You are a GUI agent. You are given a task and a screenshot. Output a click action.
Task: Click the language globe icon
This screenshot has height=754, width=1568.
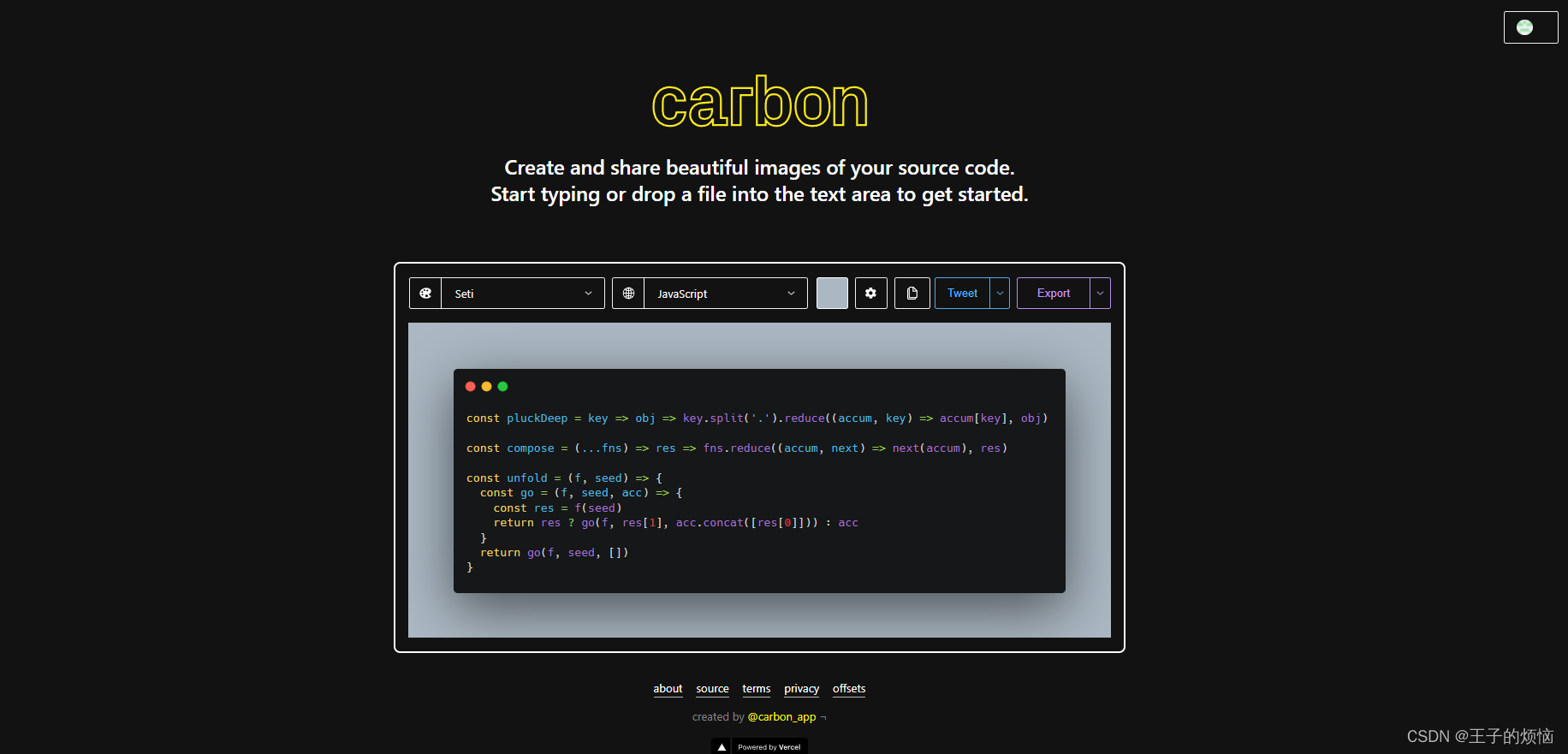point(628,294)
